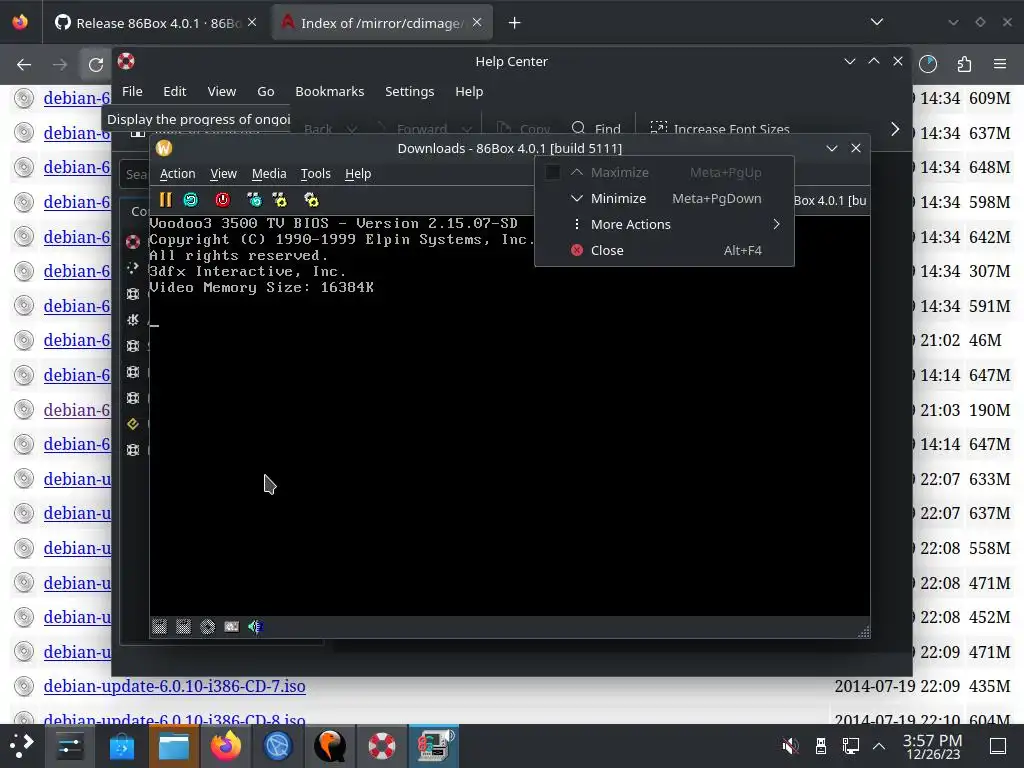The image size is (1024, 768).
Task: Open Firefox list all tabs dropdown
Action: [x=877, y=22]
